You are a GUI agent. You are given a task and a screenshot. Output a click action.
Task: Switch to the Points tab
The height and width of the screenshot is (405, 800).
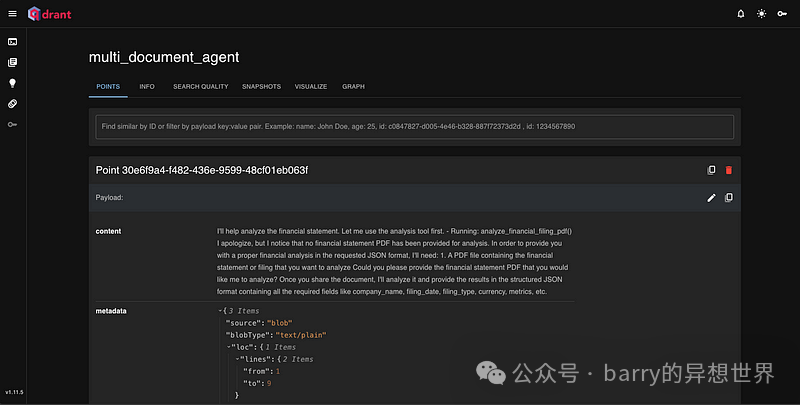pos(108,87)
